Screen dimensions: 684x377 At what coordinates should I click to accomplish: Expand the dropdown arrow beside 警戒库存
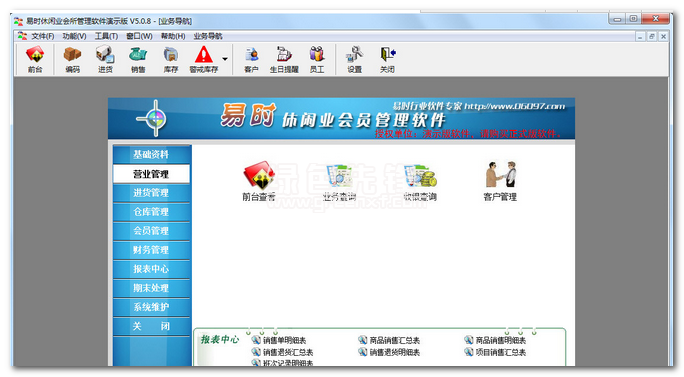tap(225, 58)
